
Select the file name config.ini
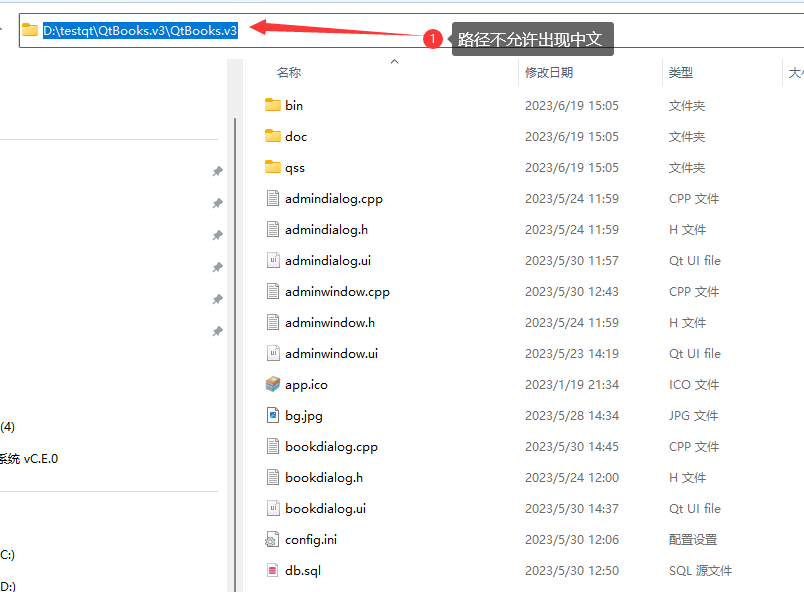pyautogui.click(x=311, y=540)
